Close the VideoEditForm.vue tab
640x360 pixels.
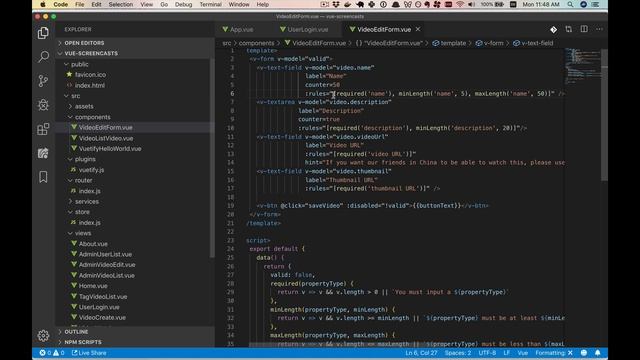click(418, 29)
